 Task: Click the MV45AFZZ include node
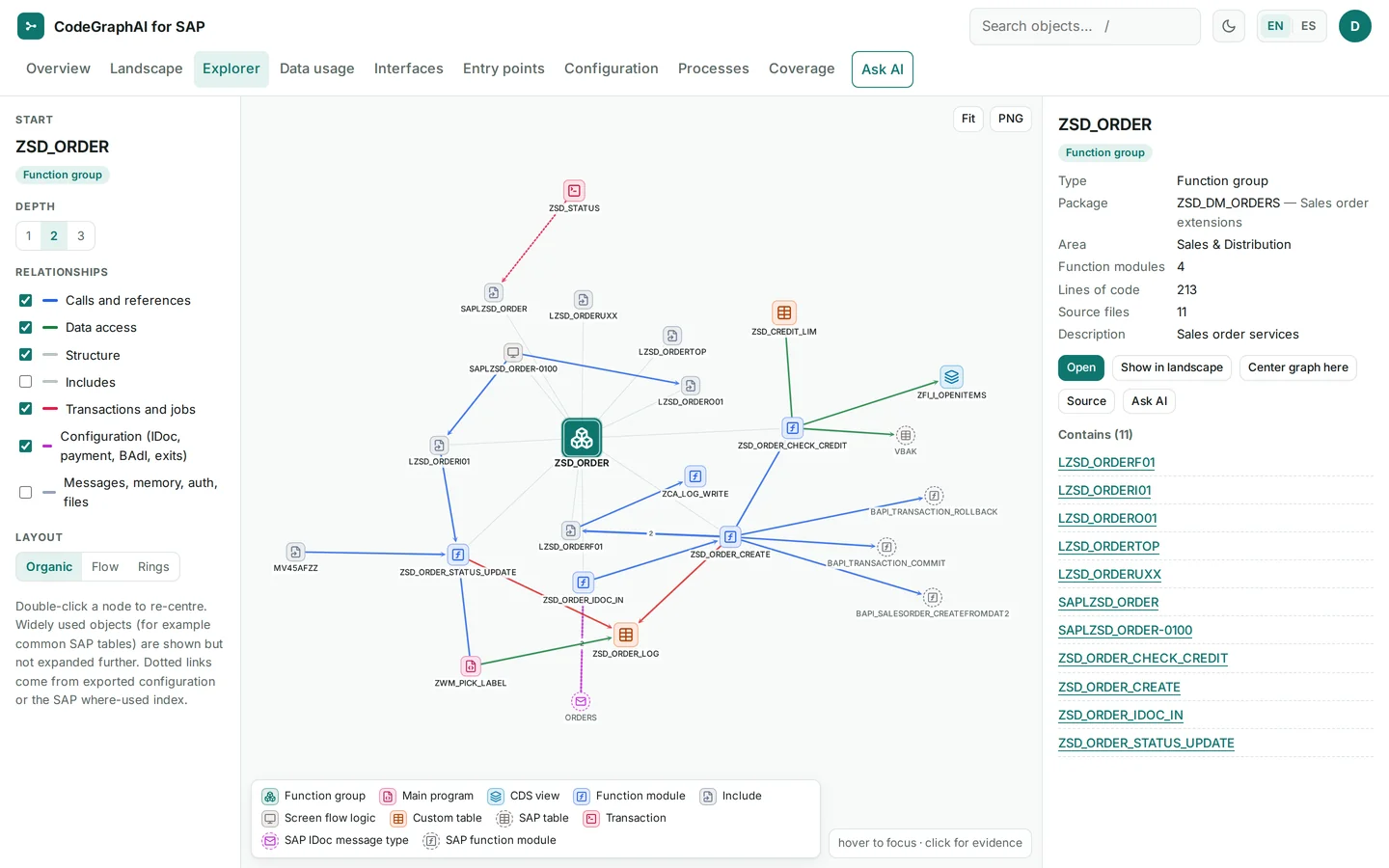click(x=295, y=552)
